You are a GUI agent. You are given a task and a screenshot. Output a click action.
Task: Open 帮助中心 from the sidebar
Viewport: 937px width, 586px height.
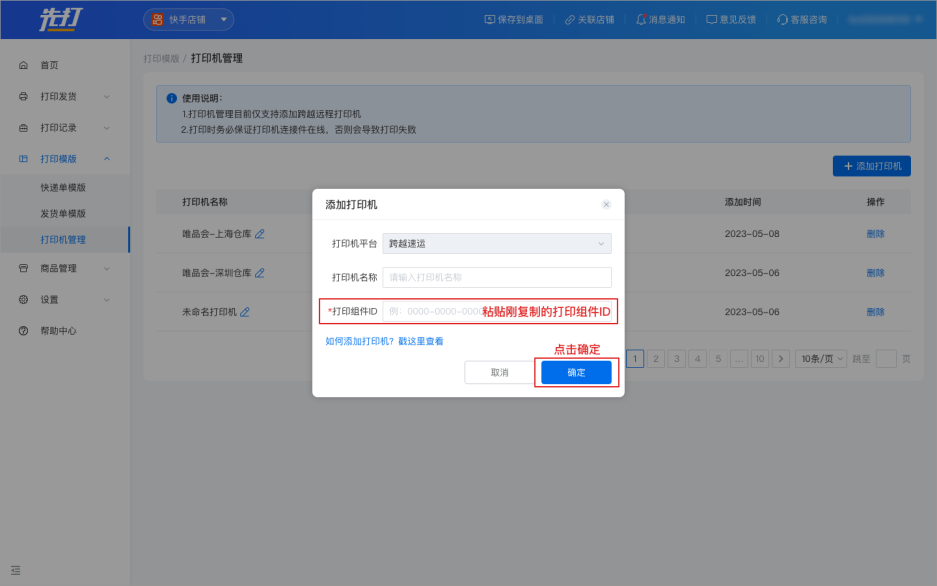[x=58, y=331]
